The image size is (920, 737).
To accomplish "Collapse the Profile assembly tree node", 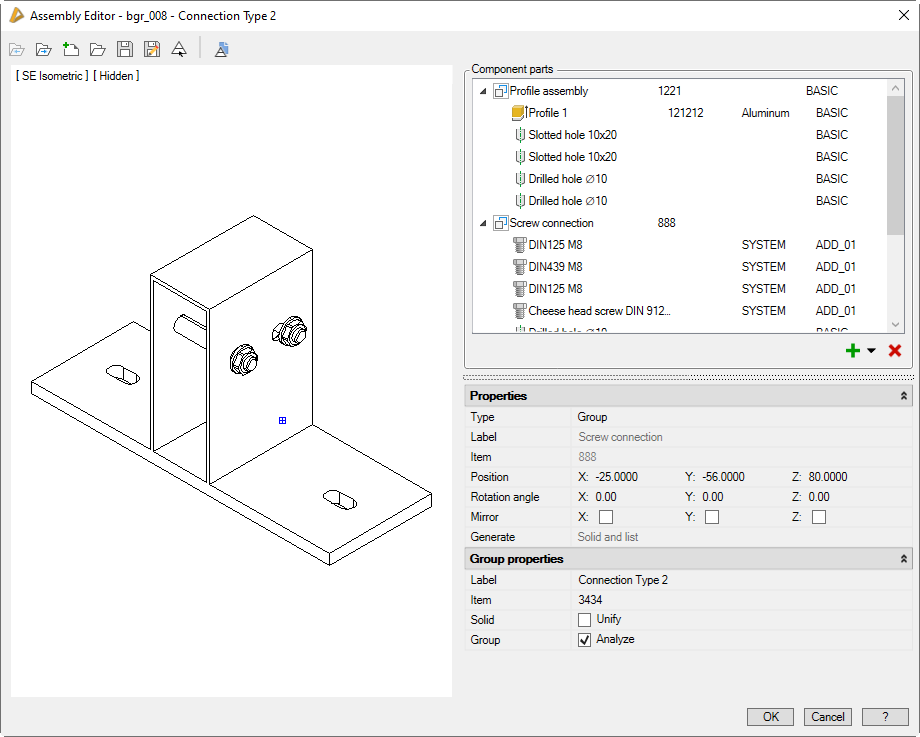I will (484, 91).
